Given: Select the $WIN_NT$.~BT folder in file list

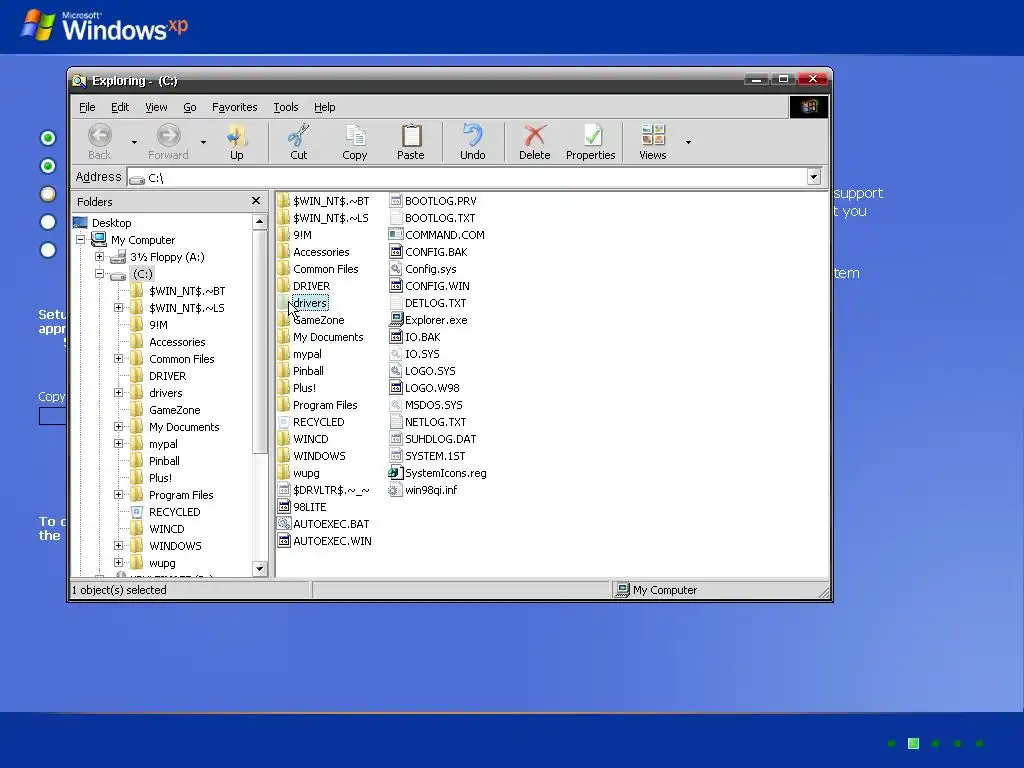Looking at the screenshot, I should click(323, 200).
